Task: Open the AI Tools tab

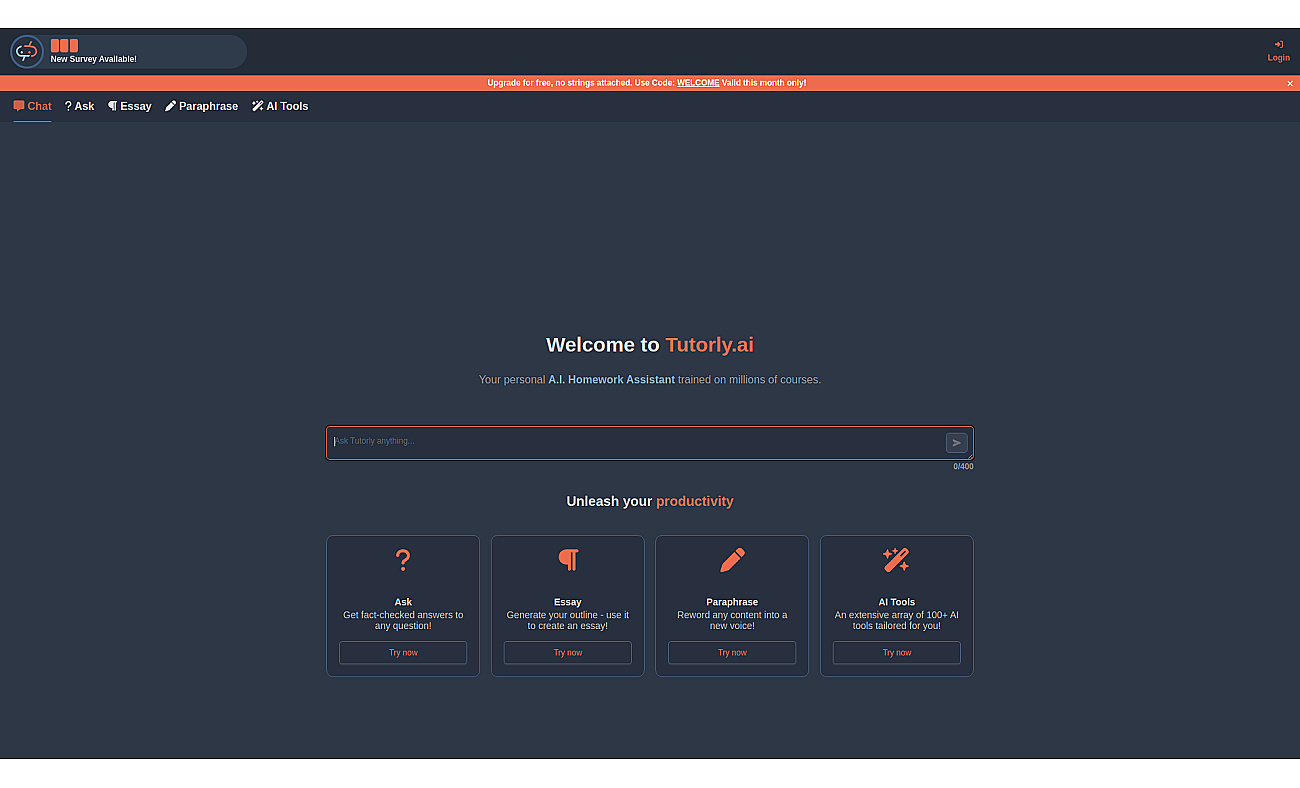Action: [x=280, y=106]
